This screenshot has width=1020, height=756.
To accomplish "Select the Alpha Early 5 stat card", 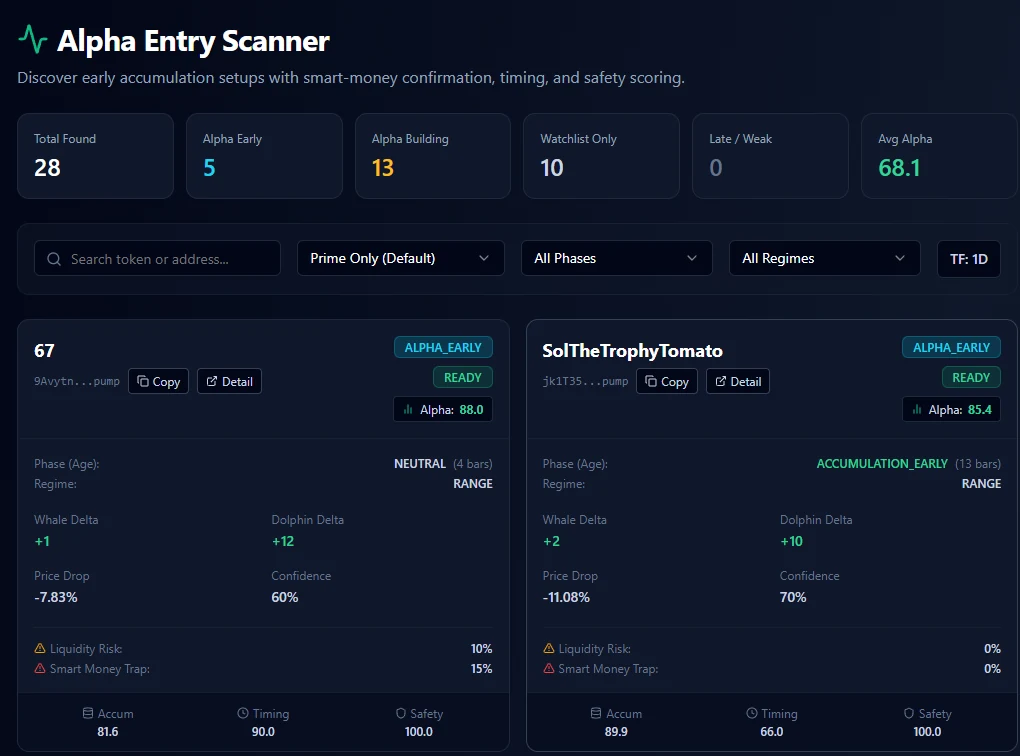I will pos(264,156).
